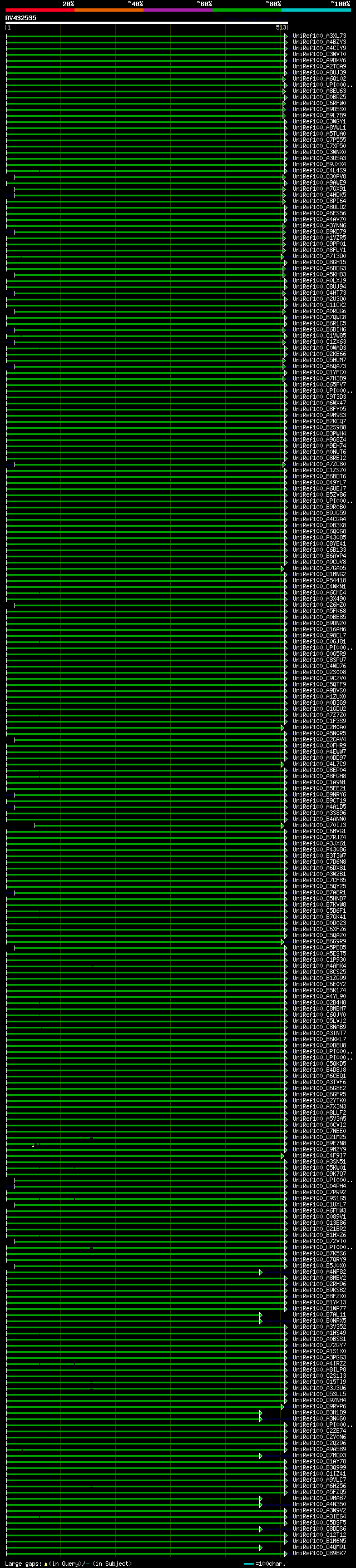Image resolution: width=356 pixels, height=1568 pixels.
Task: Select label UniRef100_A8ULD2
Action: pyautogui.click(x=319, y=207)
